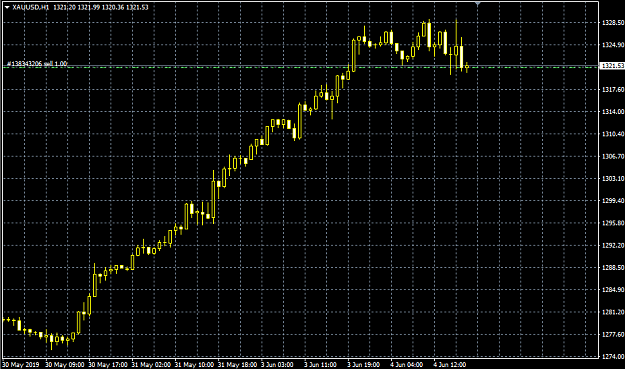Click the 1284.90 price axis label

click(x=613, y=290)
